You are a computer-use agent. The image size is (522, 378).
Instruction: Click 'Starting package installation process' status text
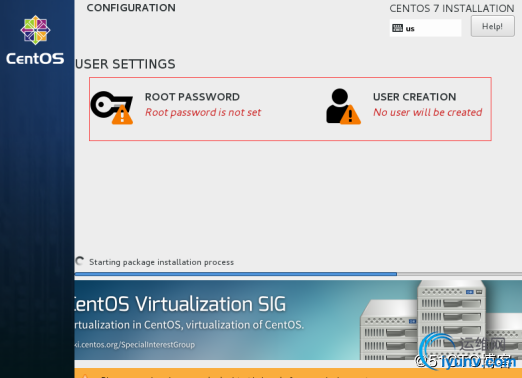click(161, 262)
